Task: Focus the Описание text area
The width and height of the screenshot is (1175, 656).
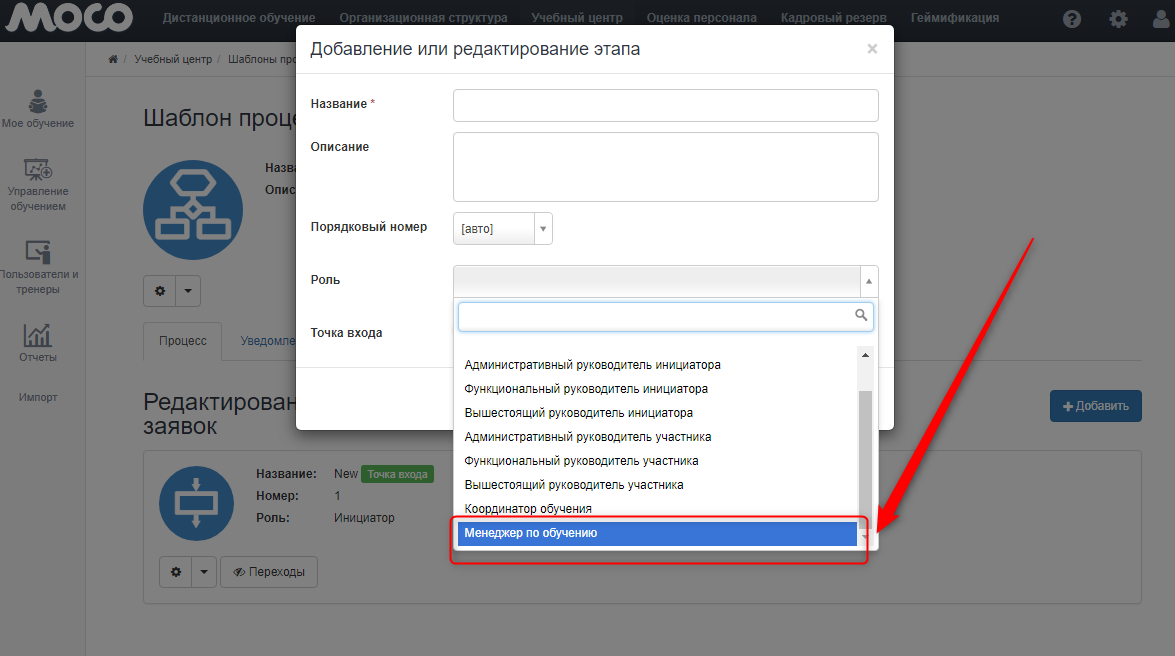Action: 665,167
